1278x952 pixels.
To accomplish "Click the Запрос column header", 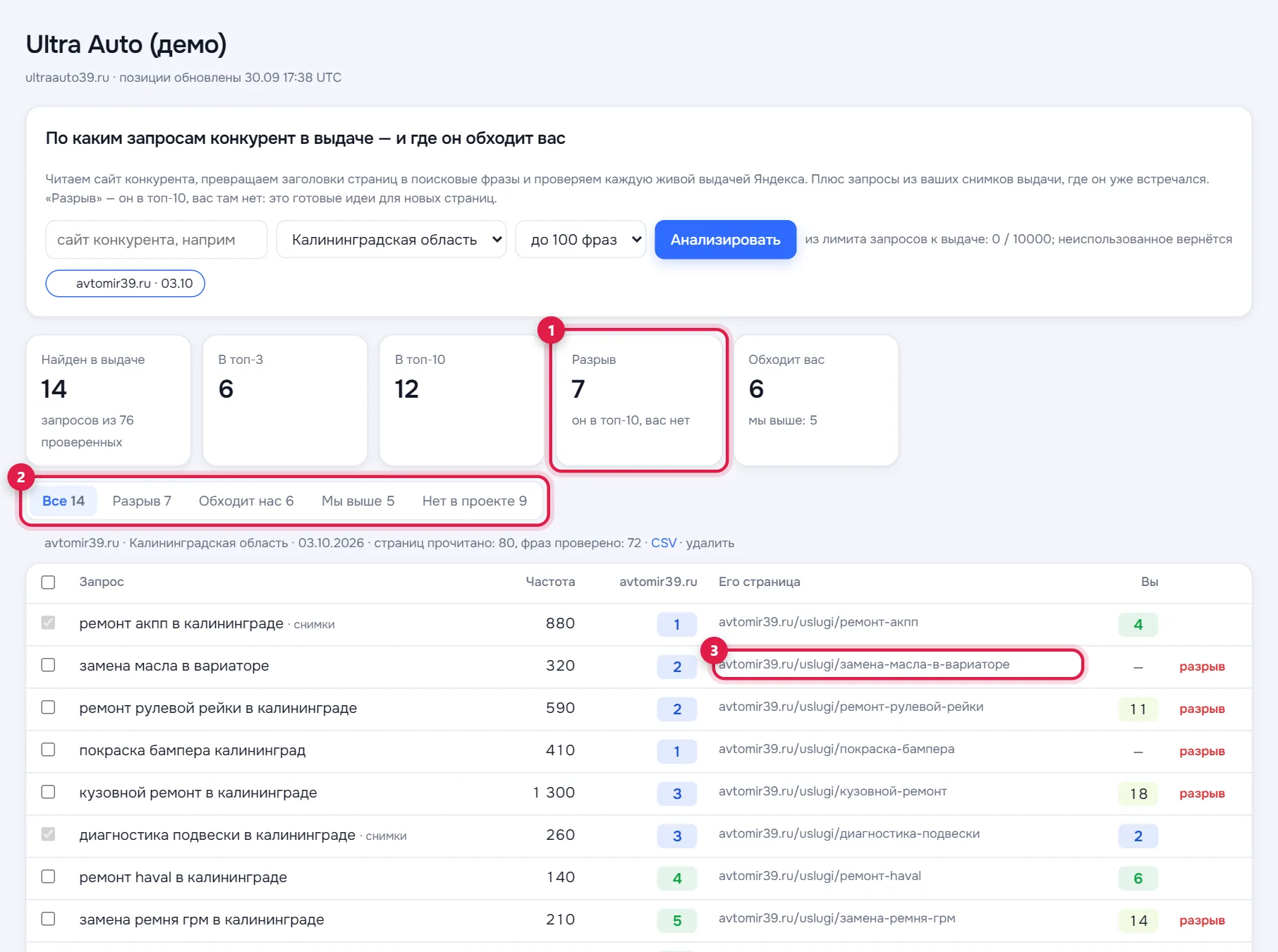I will point(102,582).
